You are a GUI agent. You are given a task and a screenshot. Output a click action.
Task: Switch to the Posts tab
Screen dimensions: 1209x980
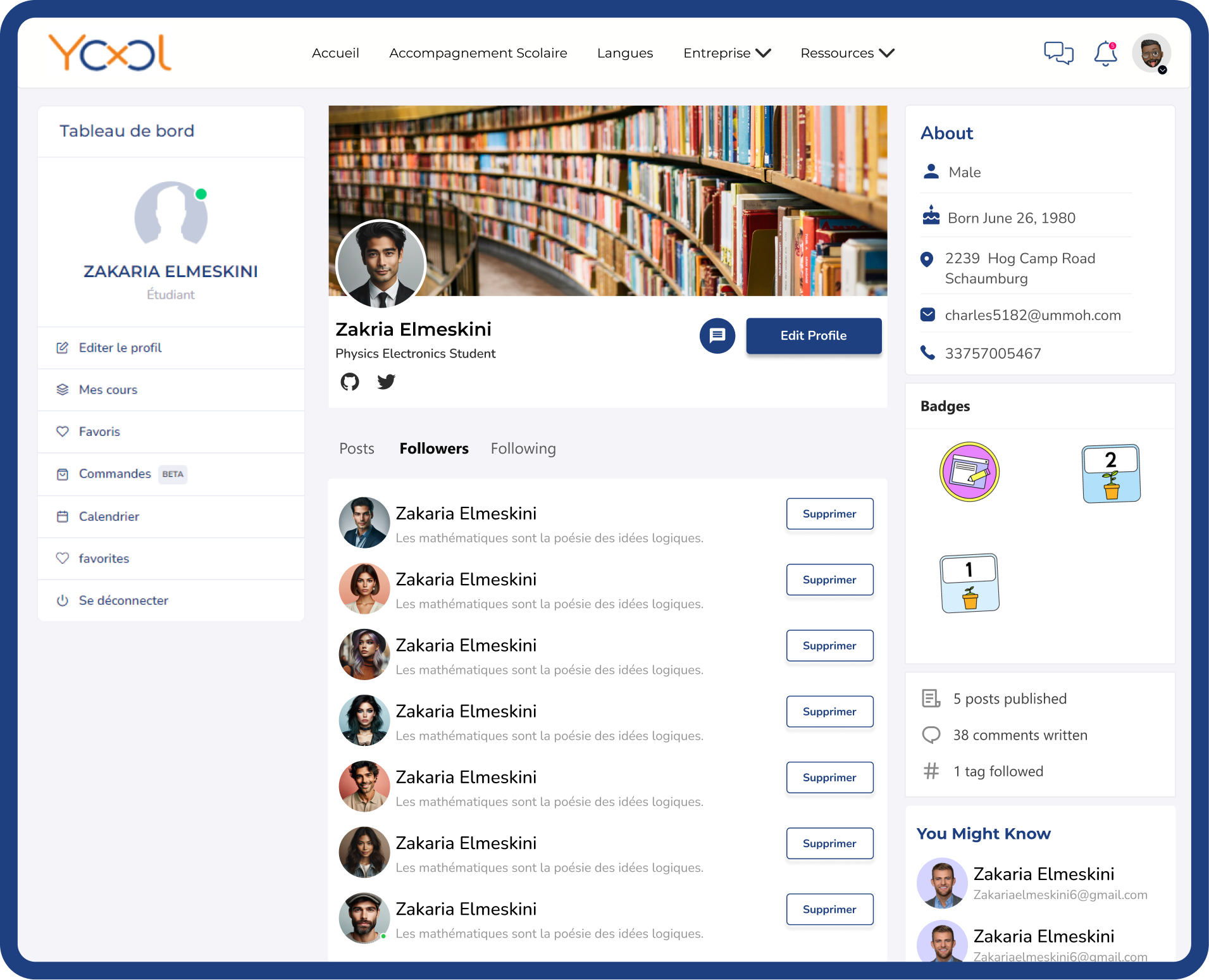coord(356,449)
